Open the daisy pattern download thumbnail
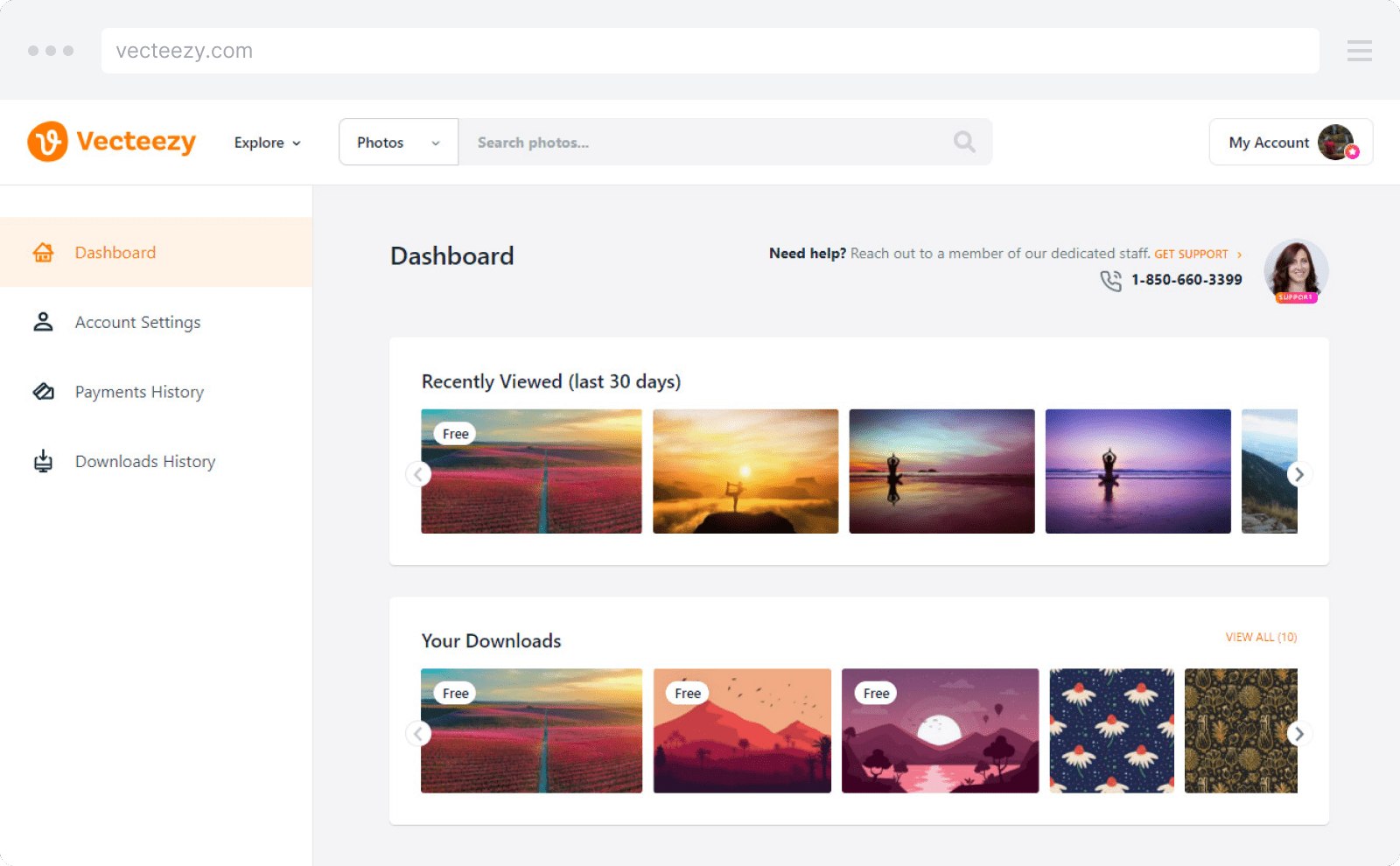1400x866 pixels. pyautogui.click(x=1111, y=730)
